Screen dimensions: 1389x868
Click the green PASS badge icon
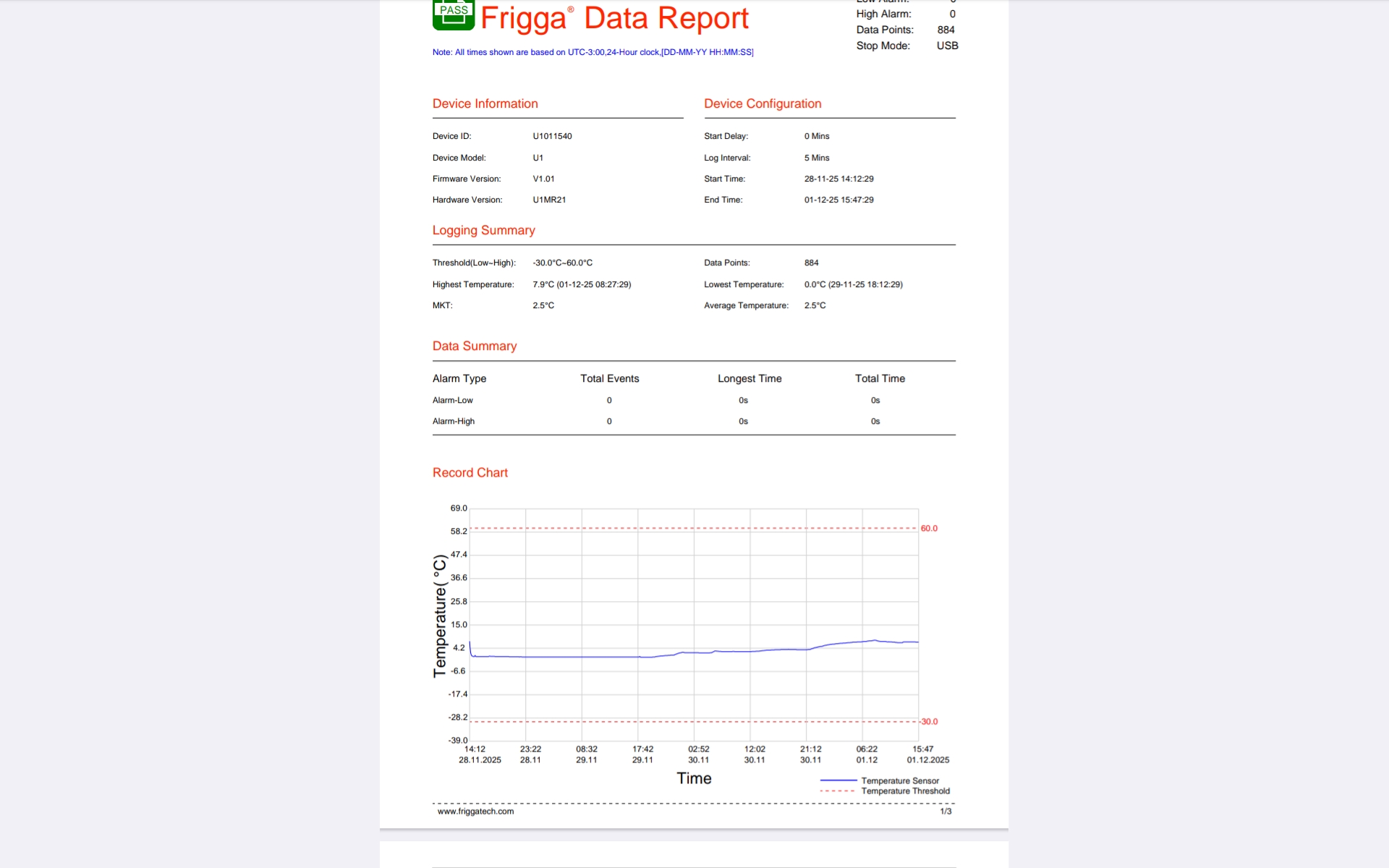click(x=454, y=14)
